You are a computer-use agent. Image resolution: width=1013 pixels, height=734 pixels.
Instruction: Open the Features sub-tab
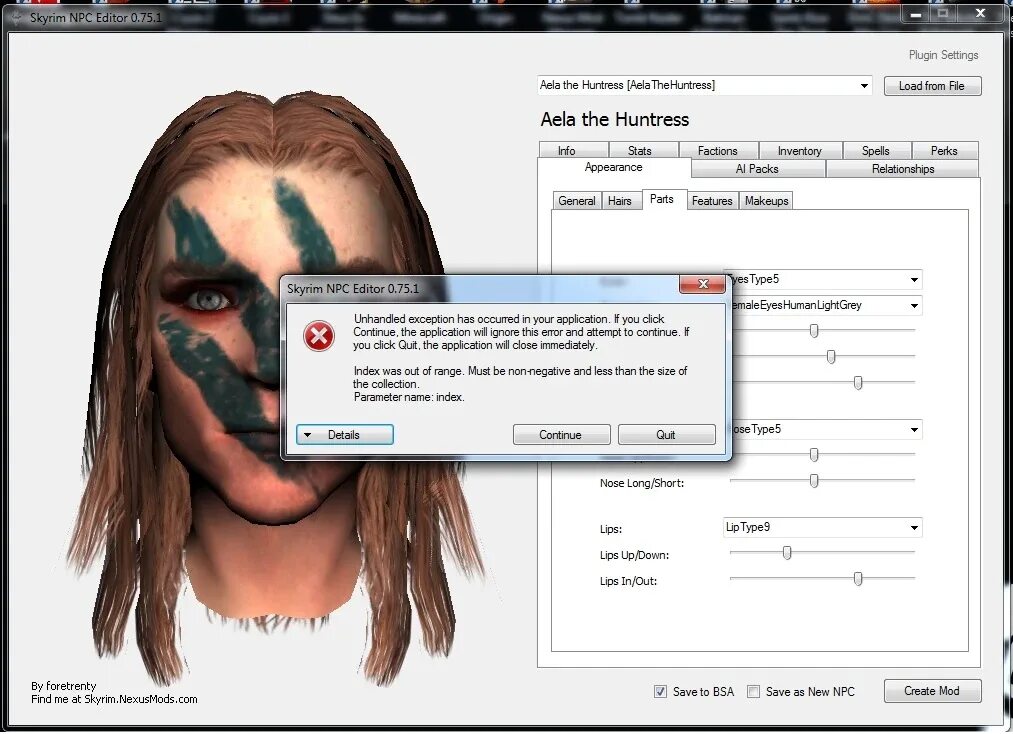pyautogui.click(x=713, y=201)
